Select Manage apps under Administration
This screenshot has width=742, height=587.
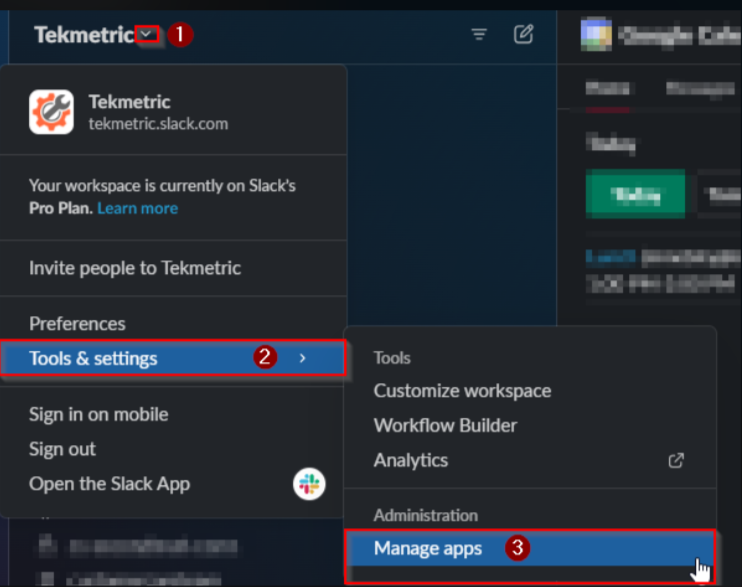pyautogui.click(x=530, y=548)
